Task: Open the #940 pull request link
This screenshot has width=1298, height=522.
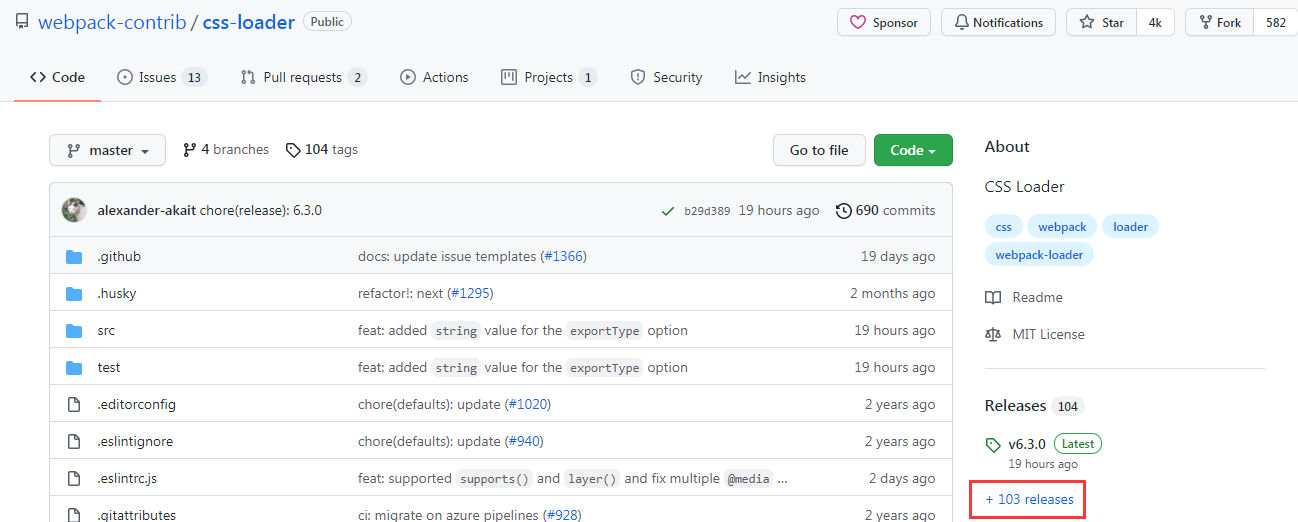Action: coord(525,441)
